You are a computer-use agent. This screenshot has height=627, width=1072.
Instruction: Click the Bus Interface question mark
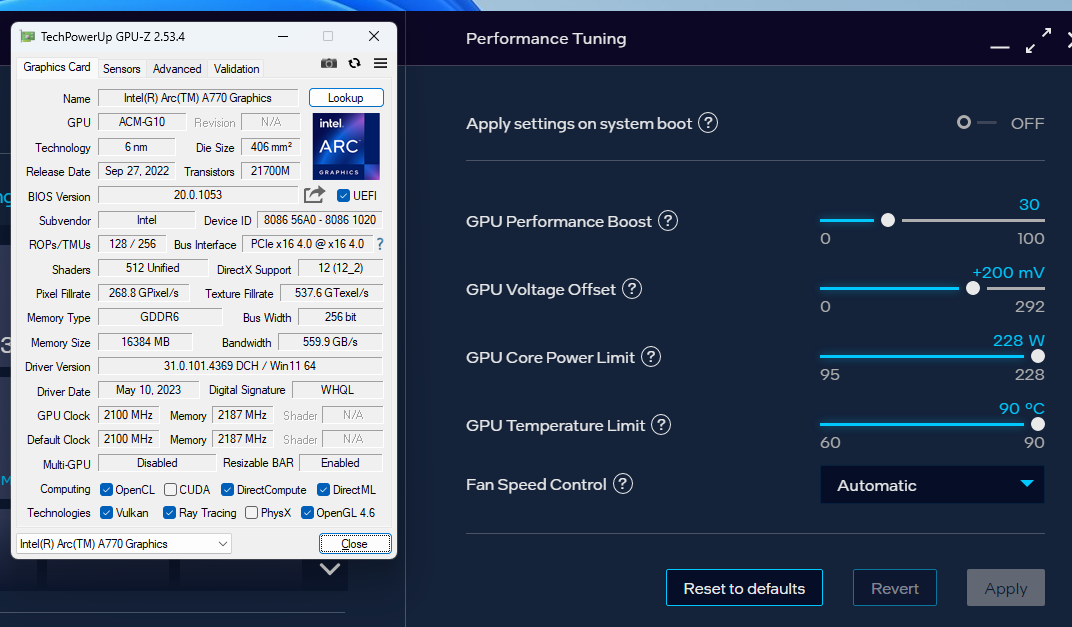tap(380, 244)
